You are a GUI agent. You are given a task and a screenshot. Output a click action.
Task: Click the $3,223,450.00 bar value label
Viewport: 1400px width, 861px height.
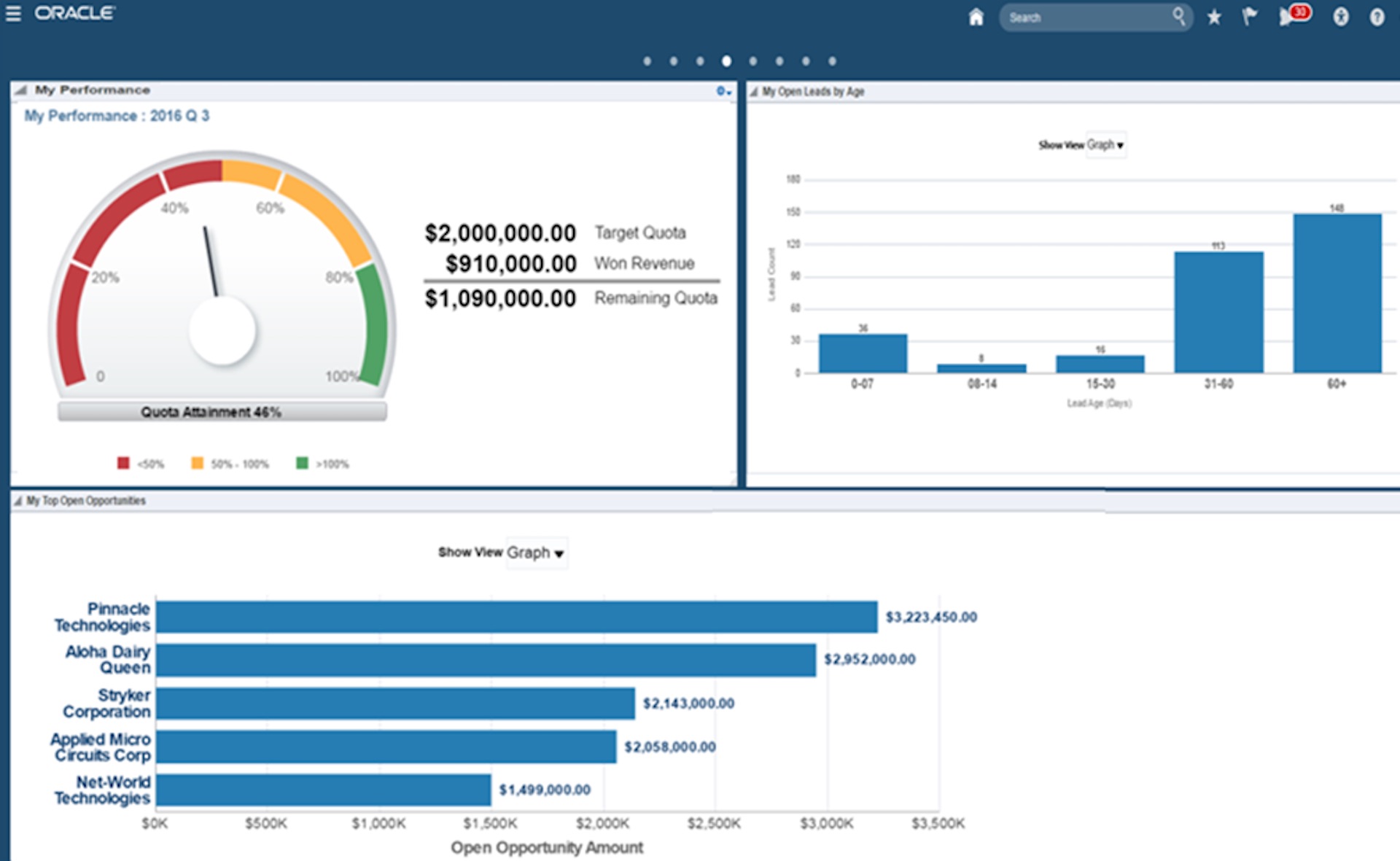[931, 617]
